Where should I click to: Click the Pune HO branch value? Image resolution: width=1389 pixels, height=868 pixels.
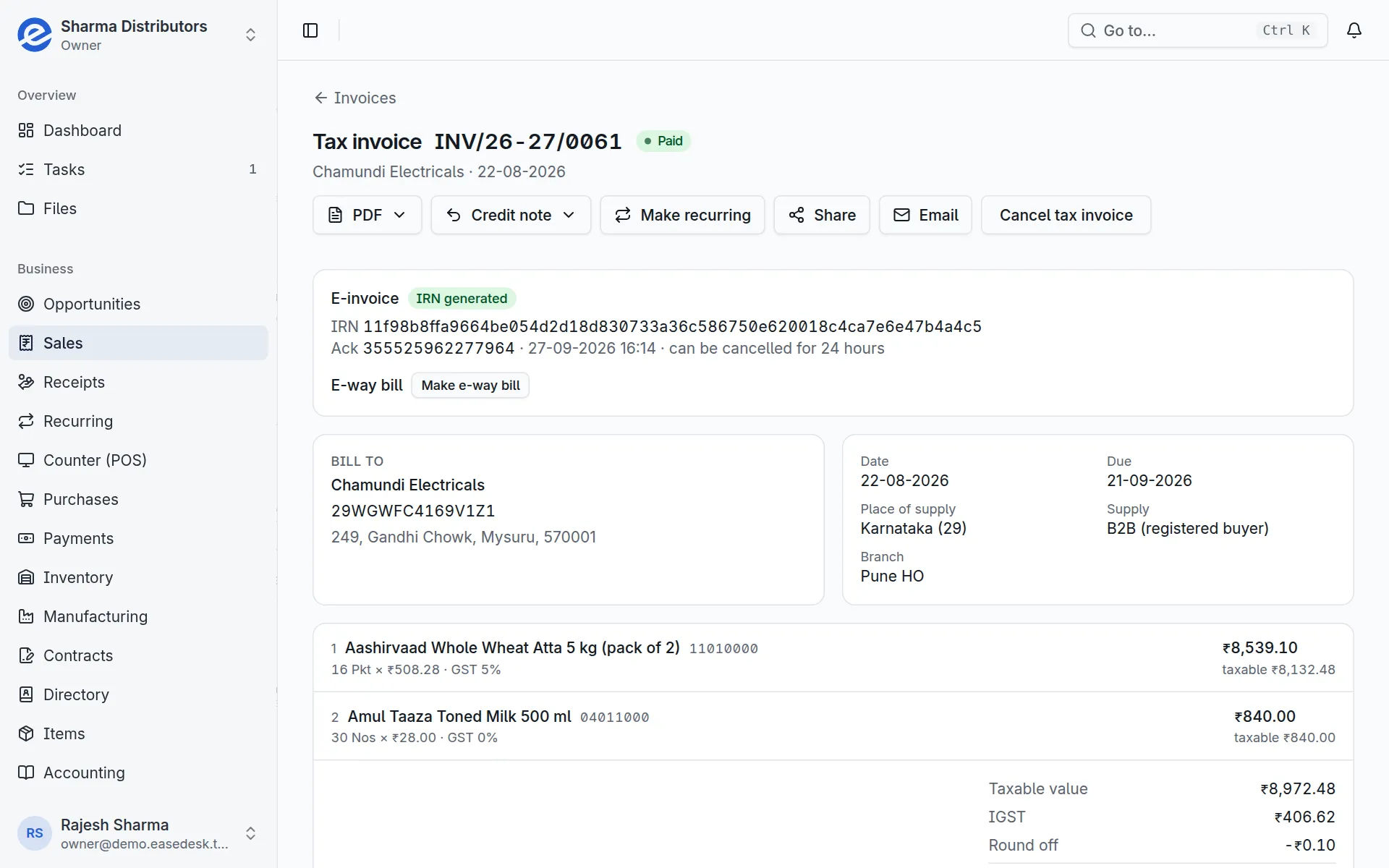892,576
